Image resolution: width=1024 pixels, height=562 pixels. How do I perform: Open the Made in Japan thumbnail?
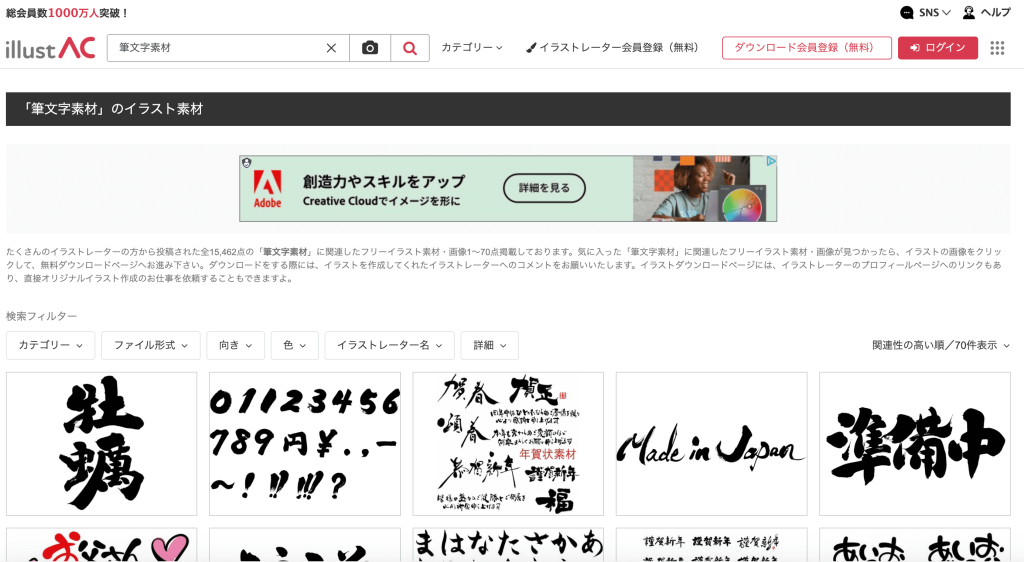point(711,444)
